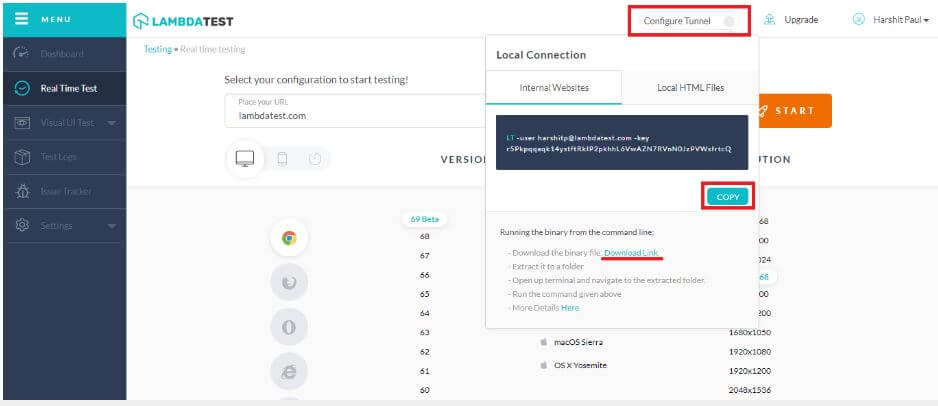Expand the Visual UI Test submenu

[x=111, y=123]
